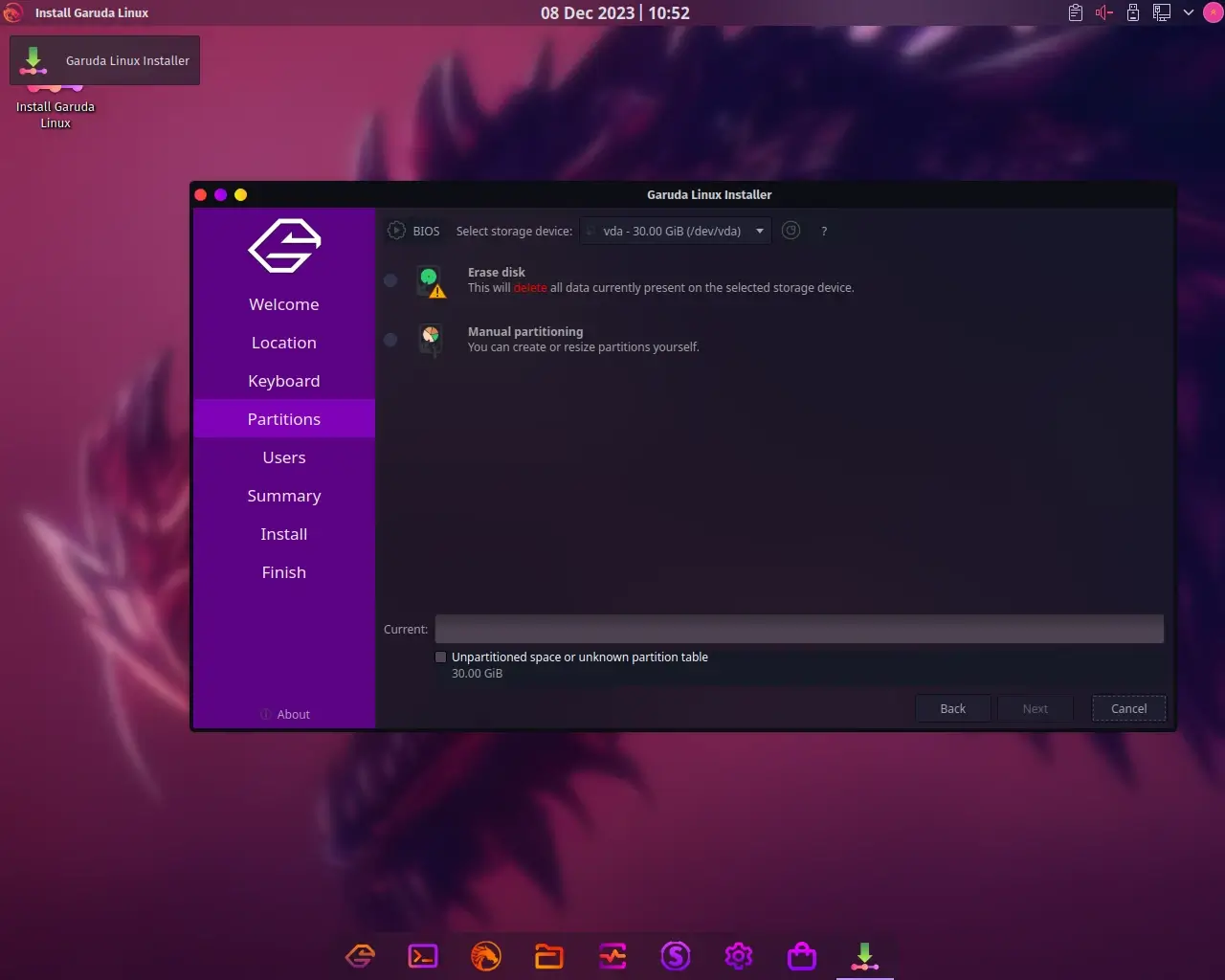Expand hidden system tray icons arrow
Screen dimensions: 1225x980
tap(1189, 12)
